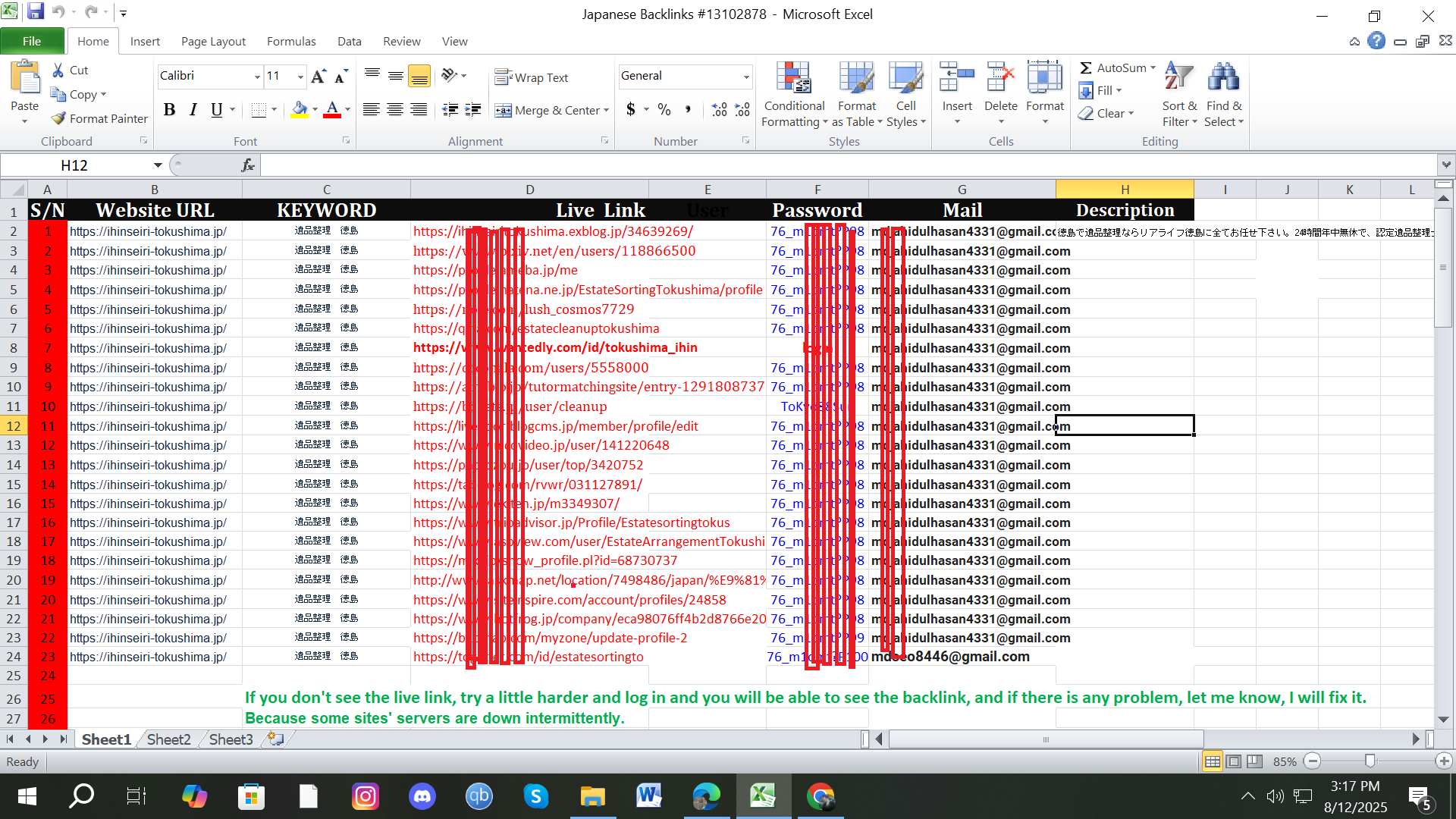
Task: Click the Merge & Center icon
Action: click(x=504, y=110)
